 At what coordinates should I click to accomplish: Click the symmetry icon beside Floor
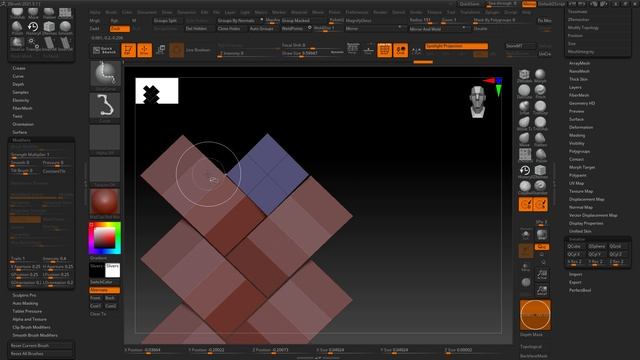point(416,51)
